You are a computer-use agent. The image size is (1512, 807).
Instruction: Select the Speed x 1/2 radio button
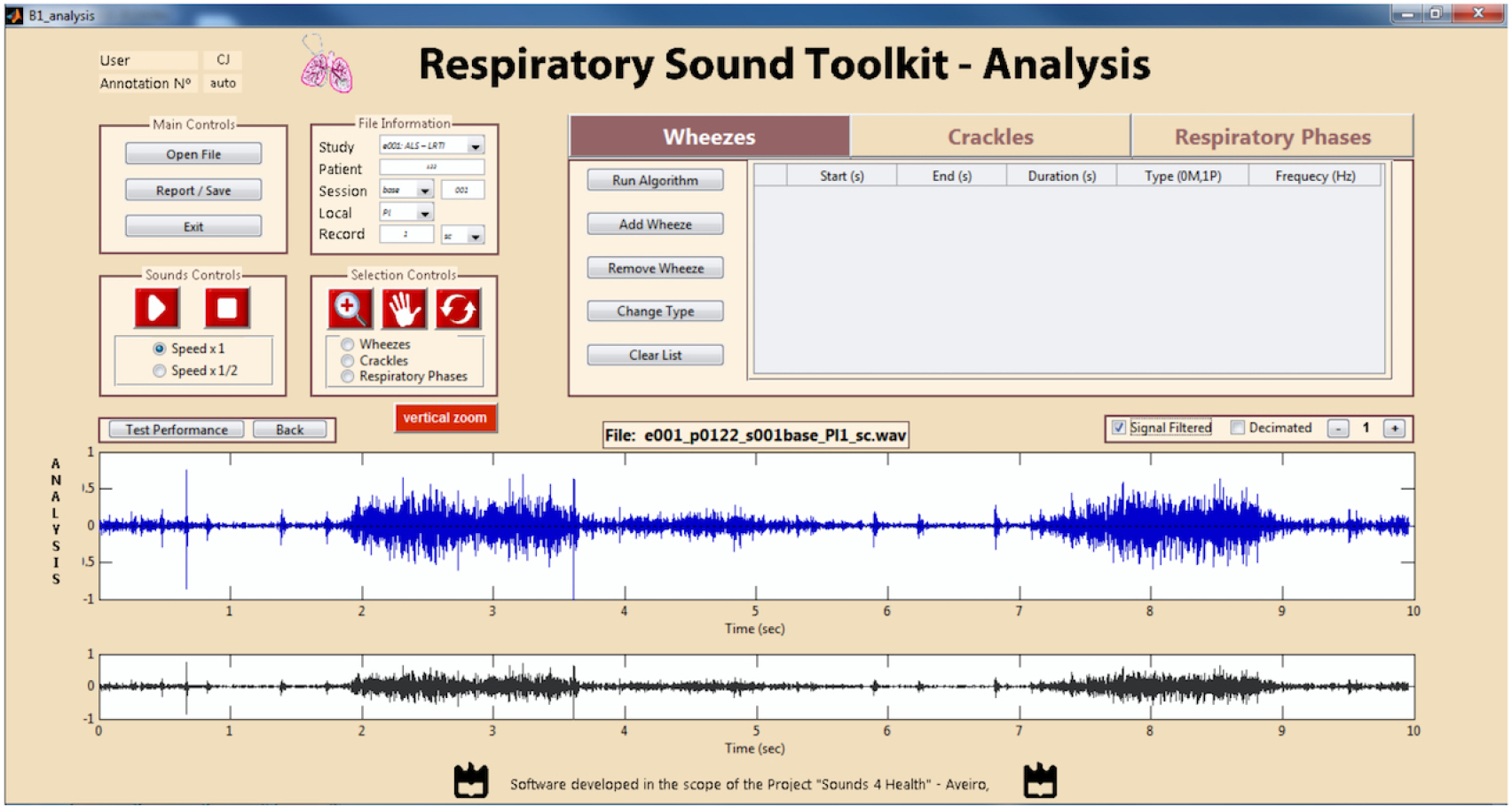click(x=159, y=370)
